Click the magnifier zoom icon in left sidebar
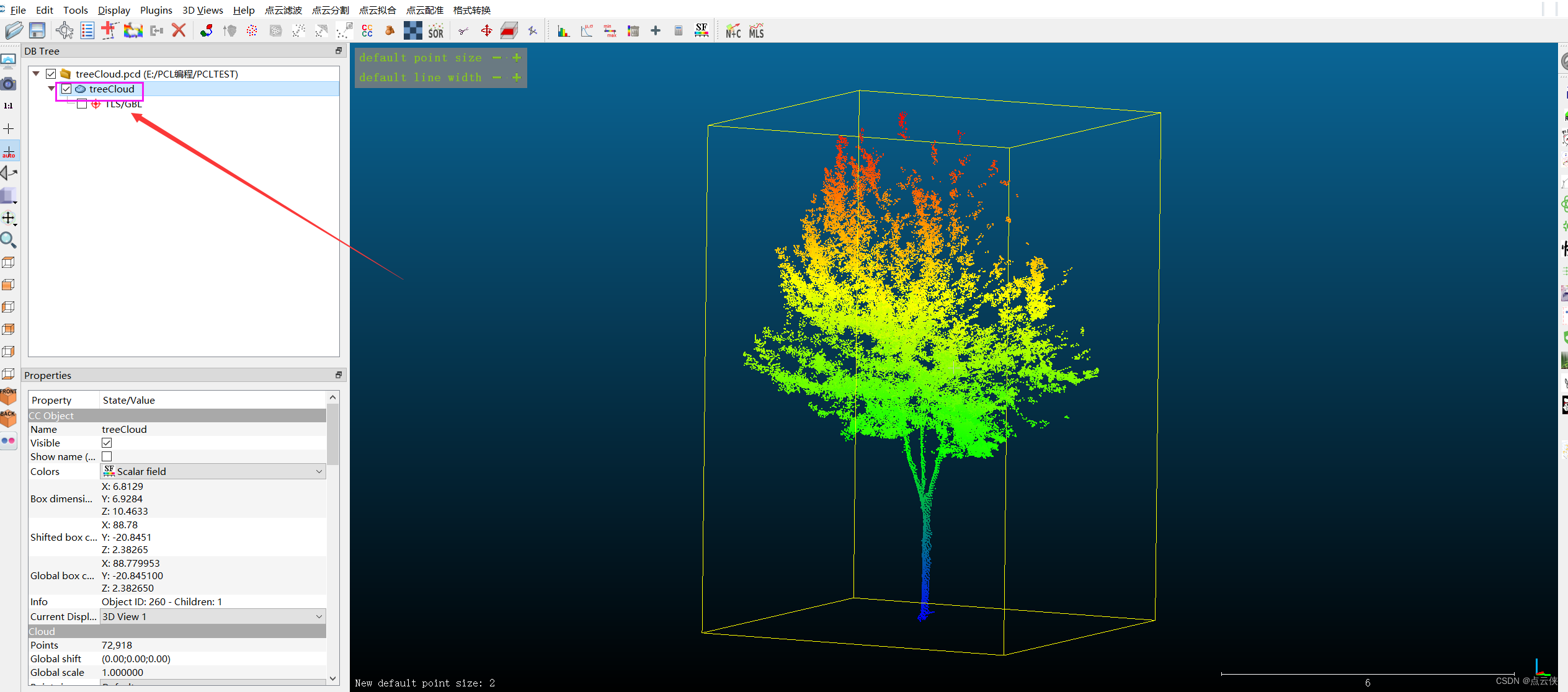The image size is (1568, 692). click(9, 240)
